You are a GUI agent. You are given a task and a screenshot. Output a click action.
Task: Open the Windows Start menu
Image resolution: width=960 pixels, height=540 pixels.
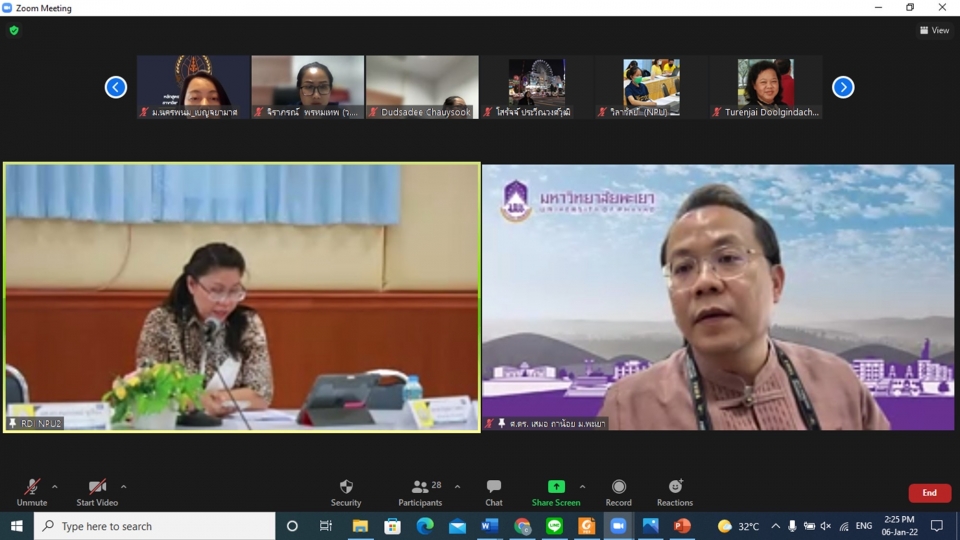coord(17,526)
